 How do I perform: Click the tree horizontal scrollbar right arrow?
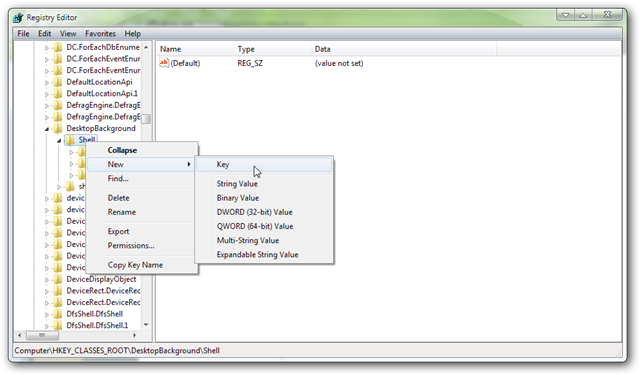[135, 335]
